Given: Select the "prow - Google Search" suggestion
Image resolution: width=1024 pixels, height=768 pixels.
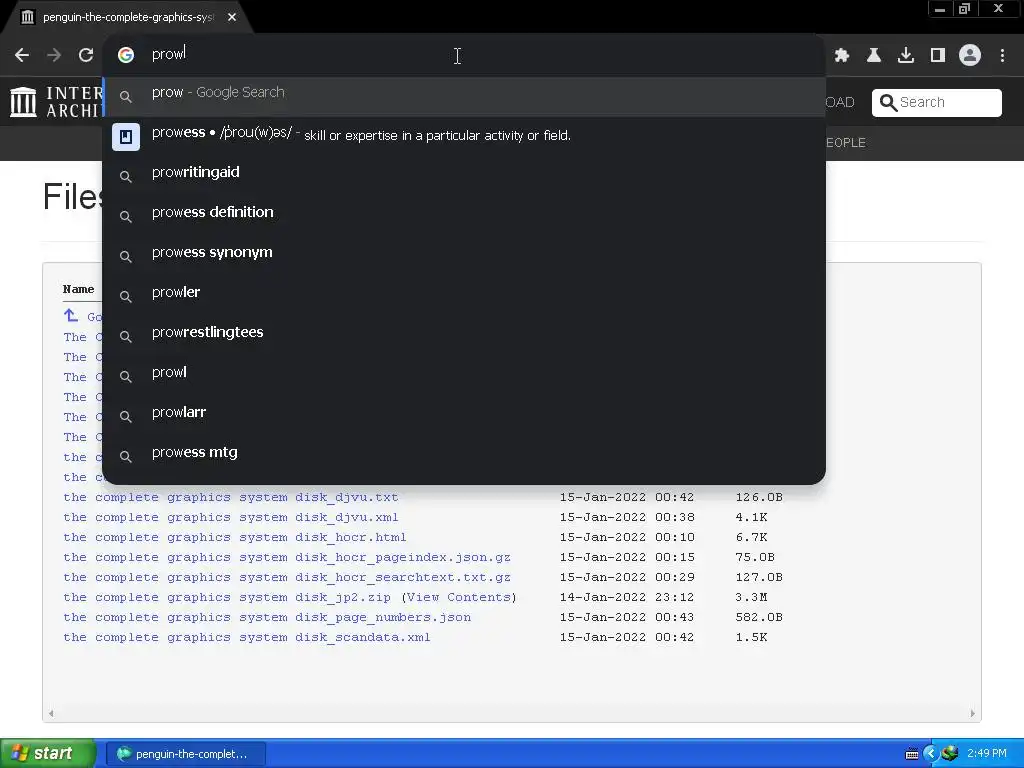Looking at the screenshot, I should [x=464, y=97].
